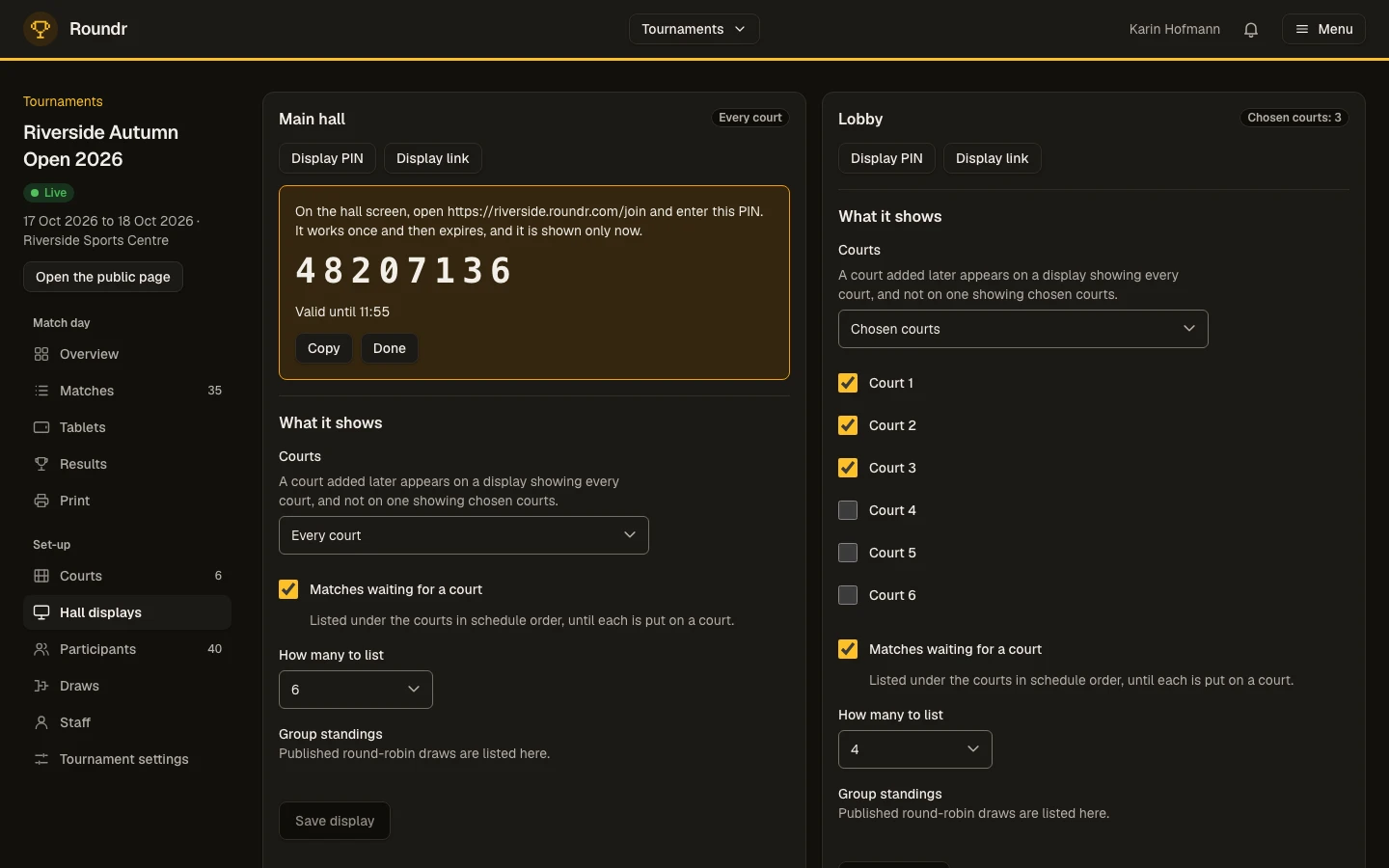
Task: Go to Matches in the sidebar
Action: click(x=127, y=391)
